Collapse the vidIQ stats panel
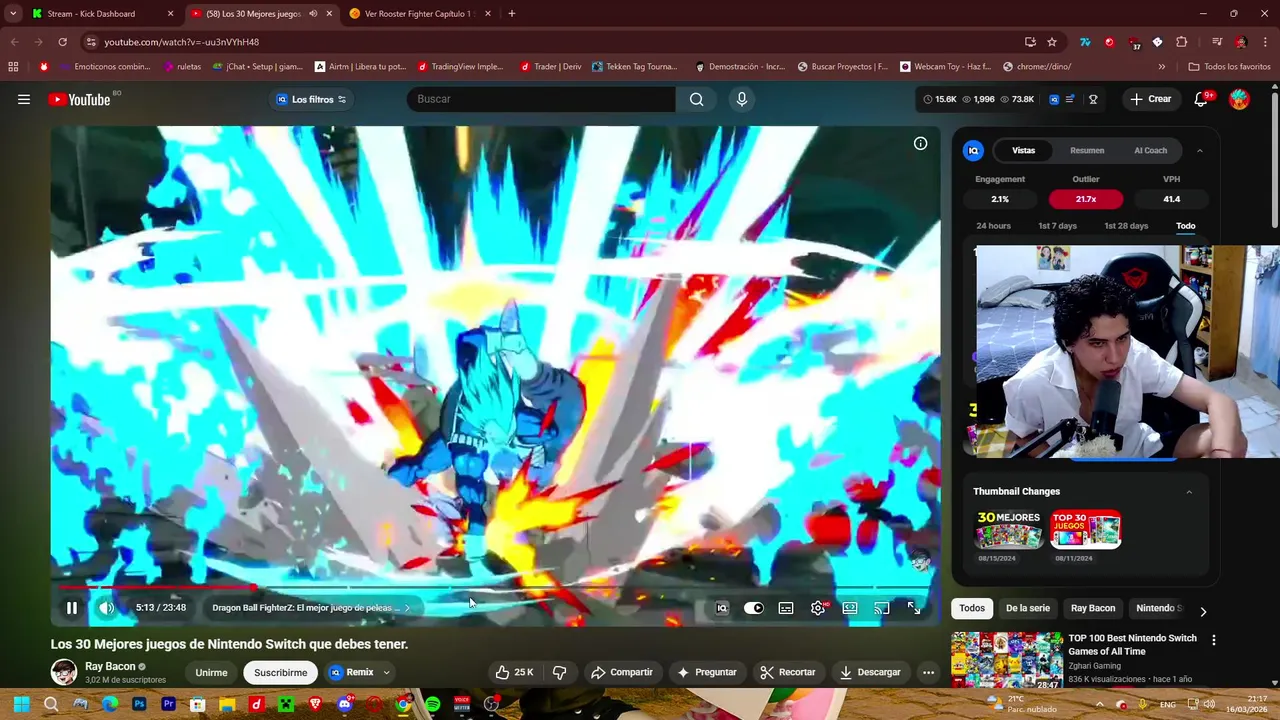 point(1199,150)
